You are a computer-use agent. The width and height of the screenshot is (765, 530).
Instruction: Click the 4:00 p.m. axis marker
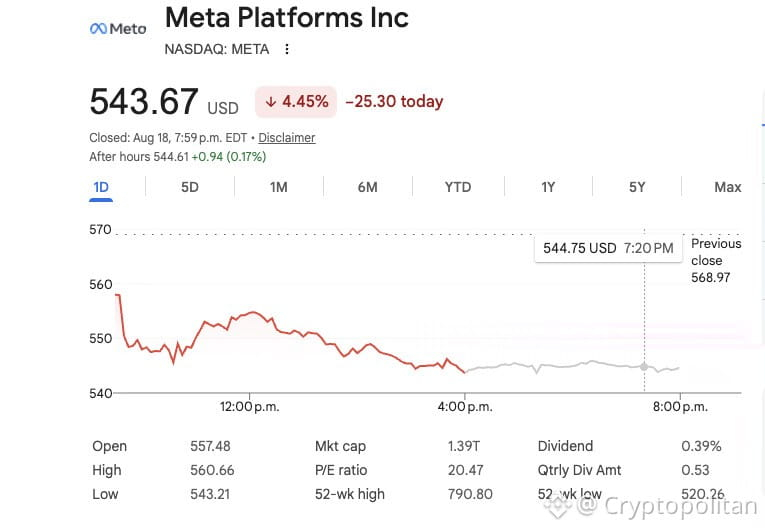[465, 407]
